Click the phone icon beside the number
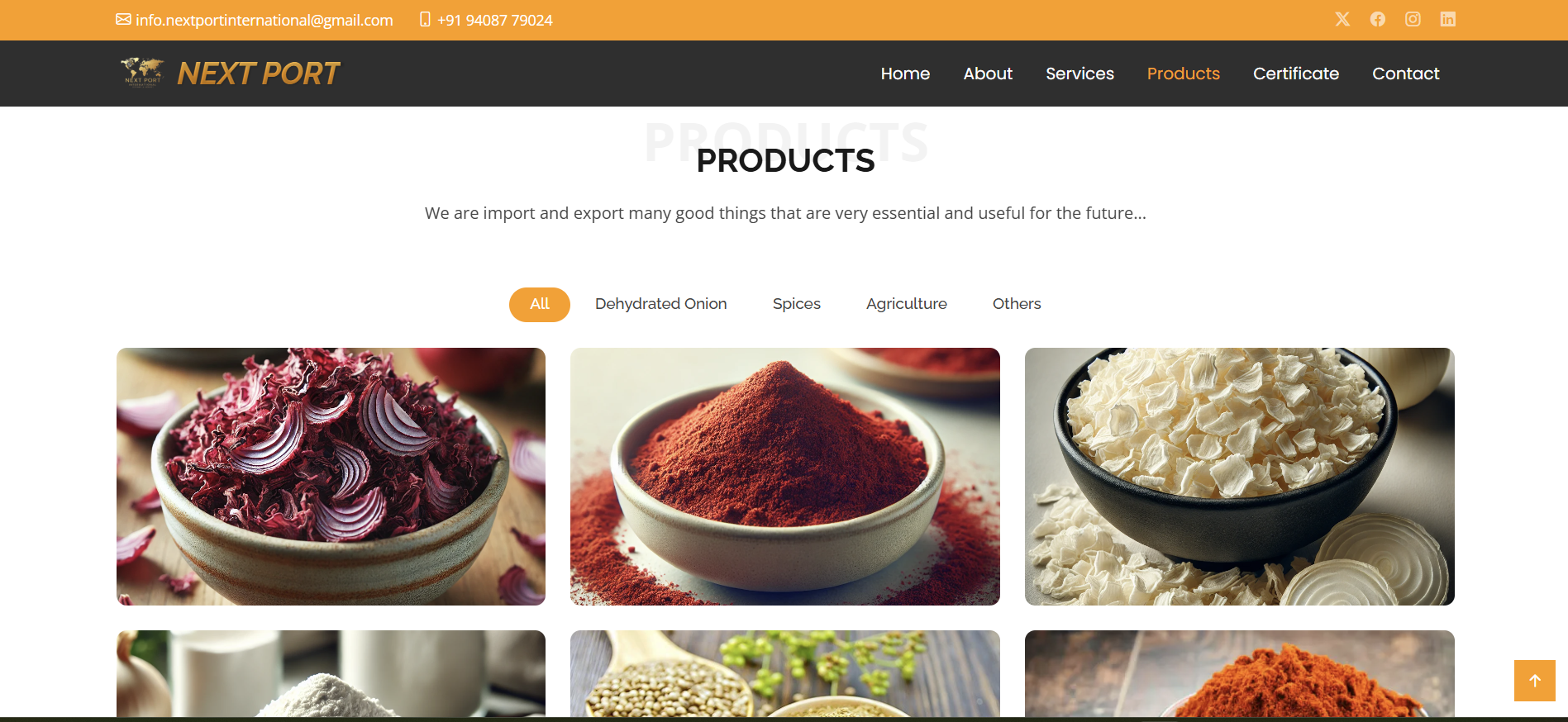1568x722 pixels. [x=425, y=19]
